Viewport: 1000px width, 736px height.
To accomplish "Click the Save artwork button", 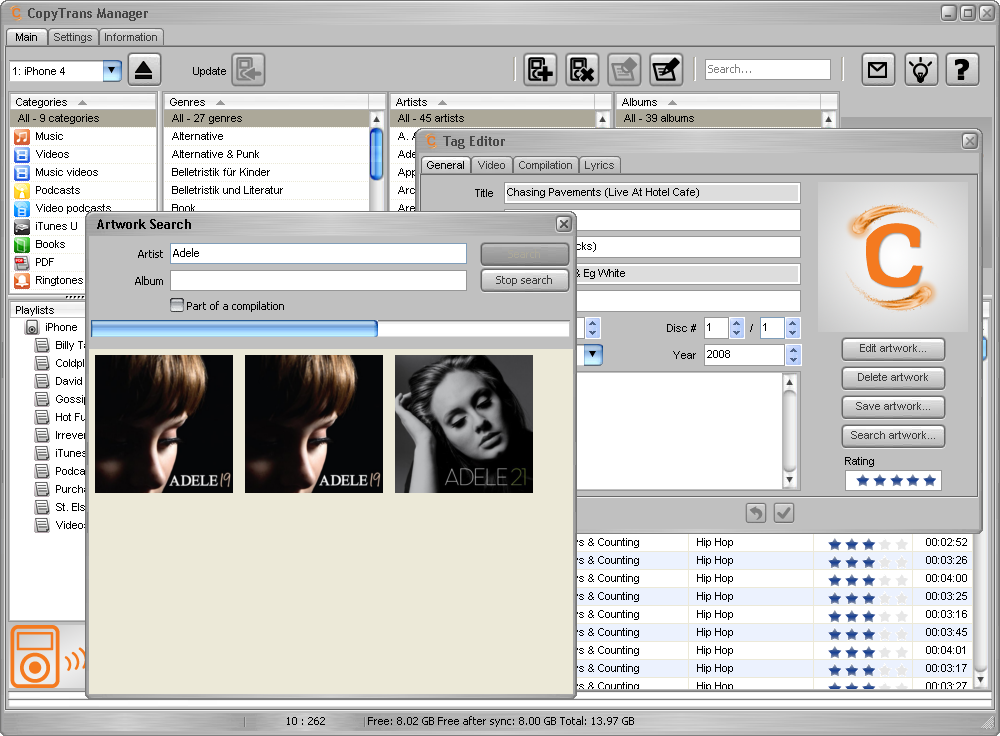I will click(893, 406).
